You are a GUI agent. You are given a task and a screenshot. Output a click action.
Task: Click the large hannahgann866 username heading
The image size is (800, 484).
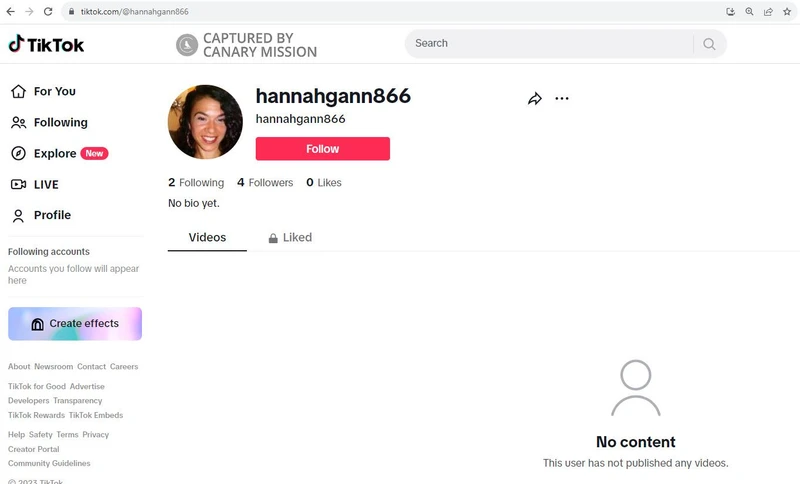coord(333,96)
